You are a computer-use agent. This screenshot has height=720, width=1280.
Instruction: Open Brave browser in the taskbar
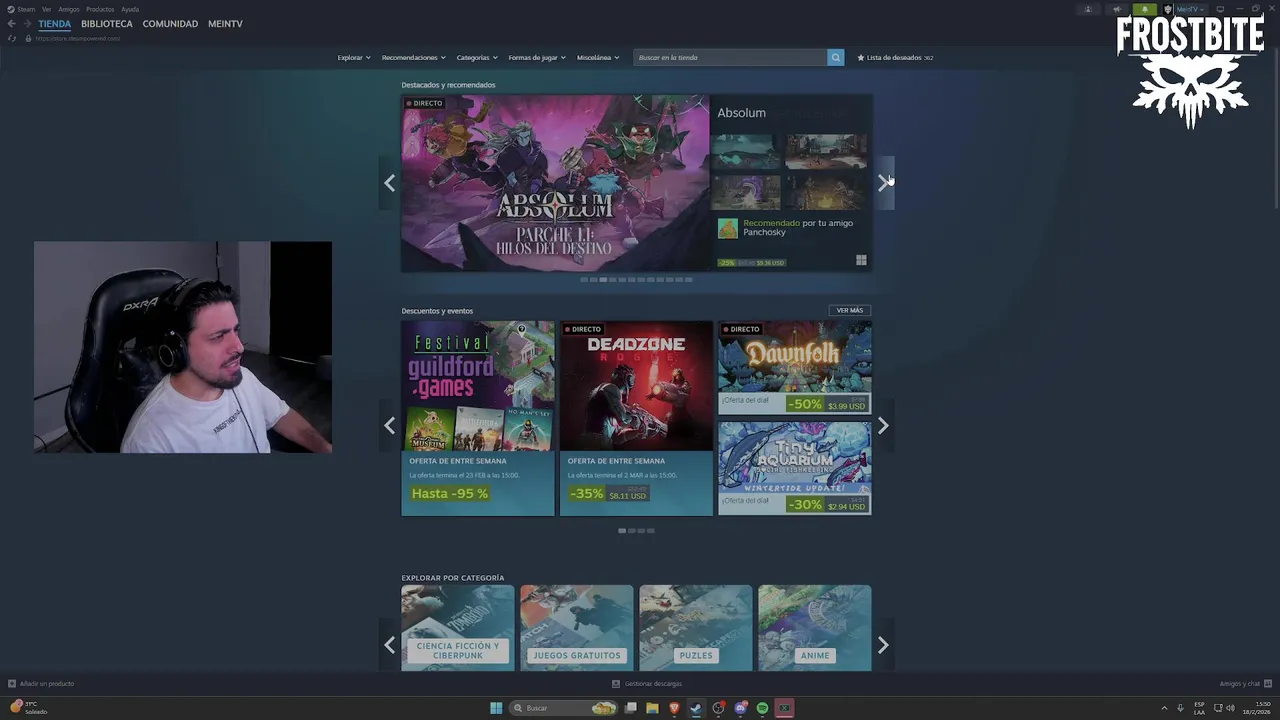(674, 708)
